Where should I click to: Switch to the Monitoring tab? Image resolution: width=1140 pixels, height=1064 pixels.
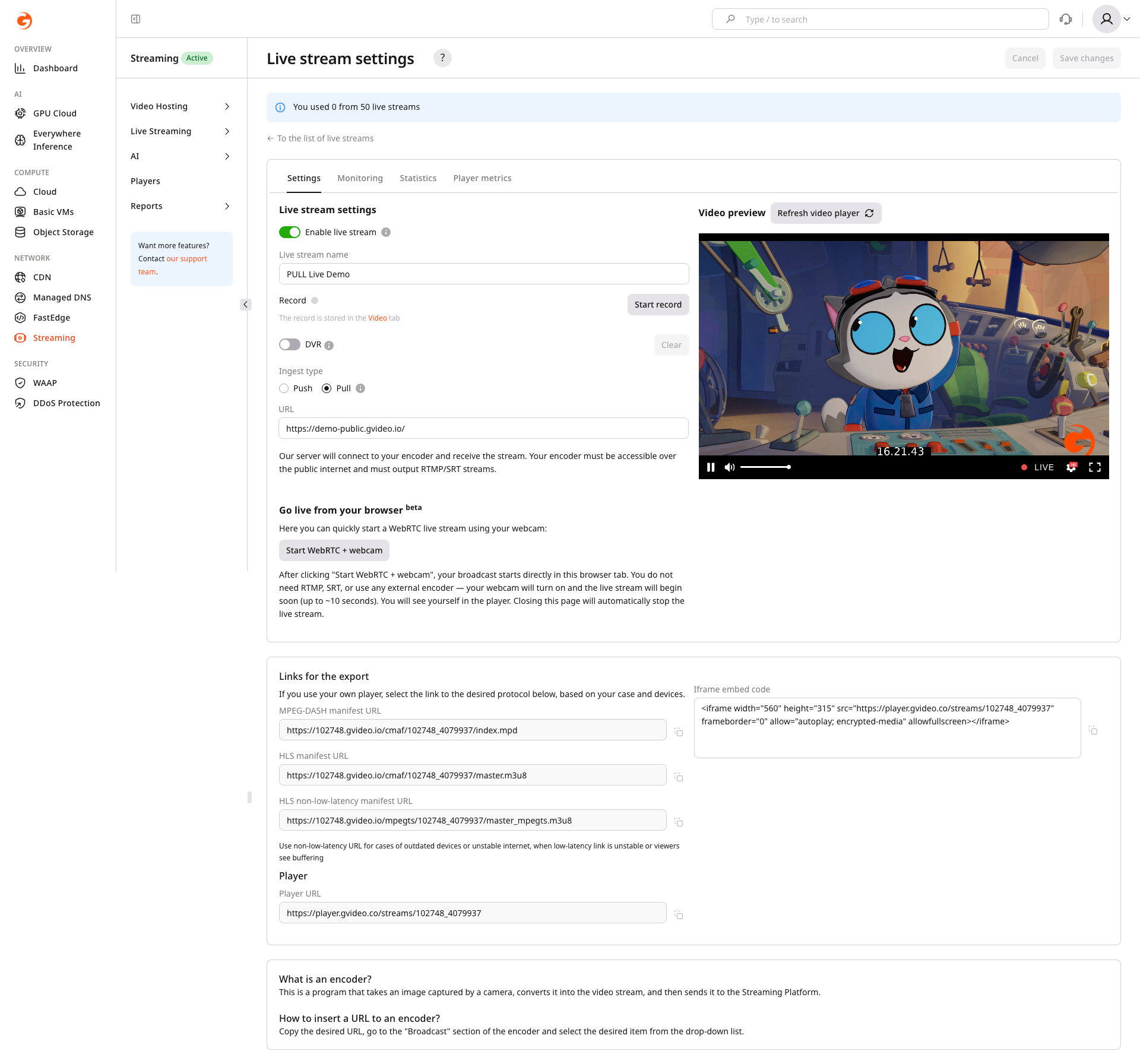pos(360,178)
